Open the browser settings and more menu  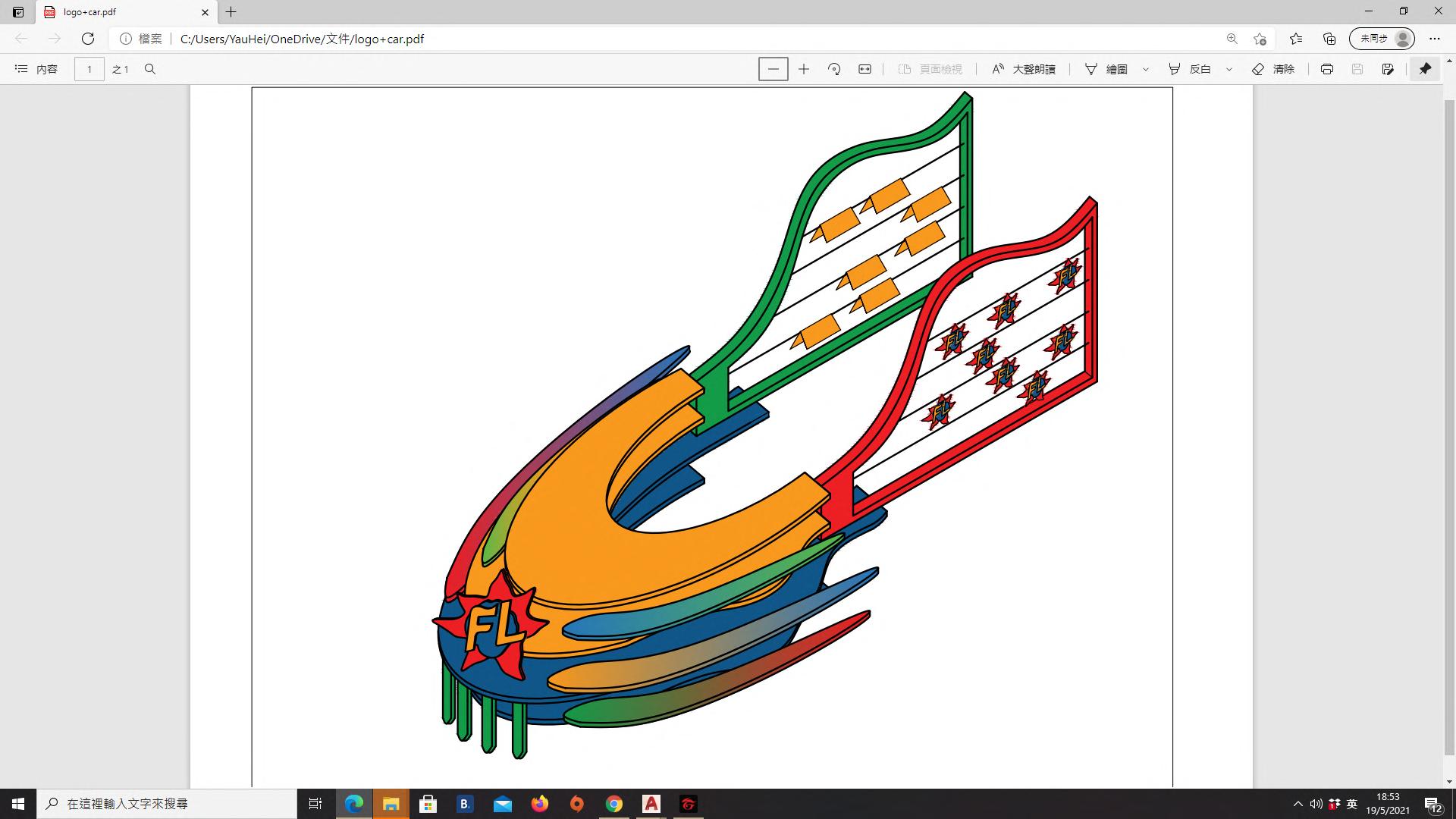1434,39
